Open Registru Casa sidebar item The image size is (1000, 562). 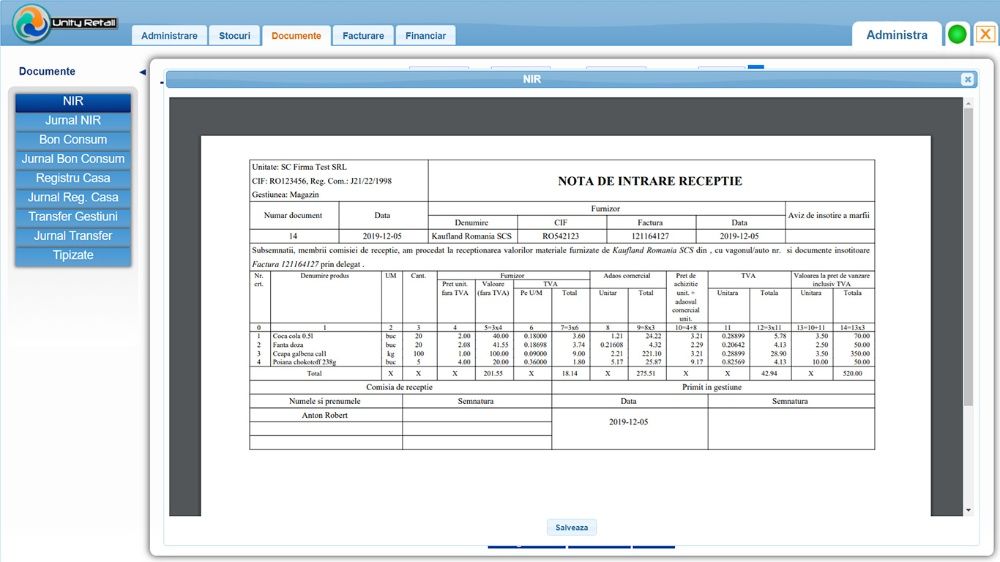[x=73, y=178]
